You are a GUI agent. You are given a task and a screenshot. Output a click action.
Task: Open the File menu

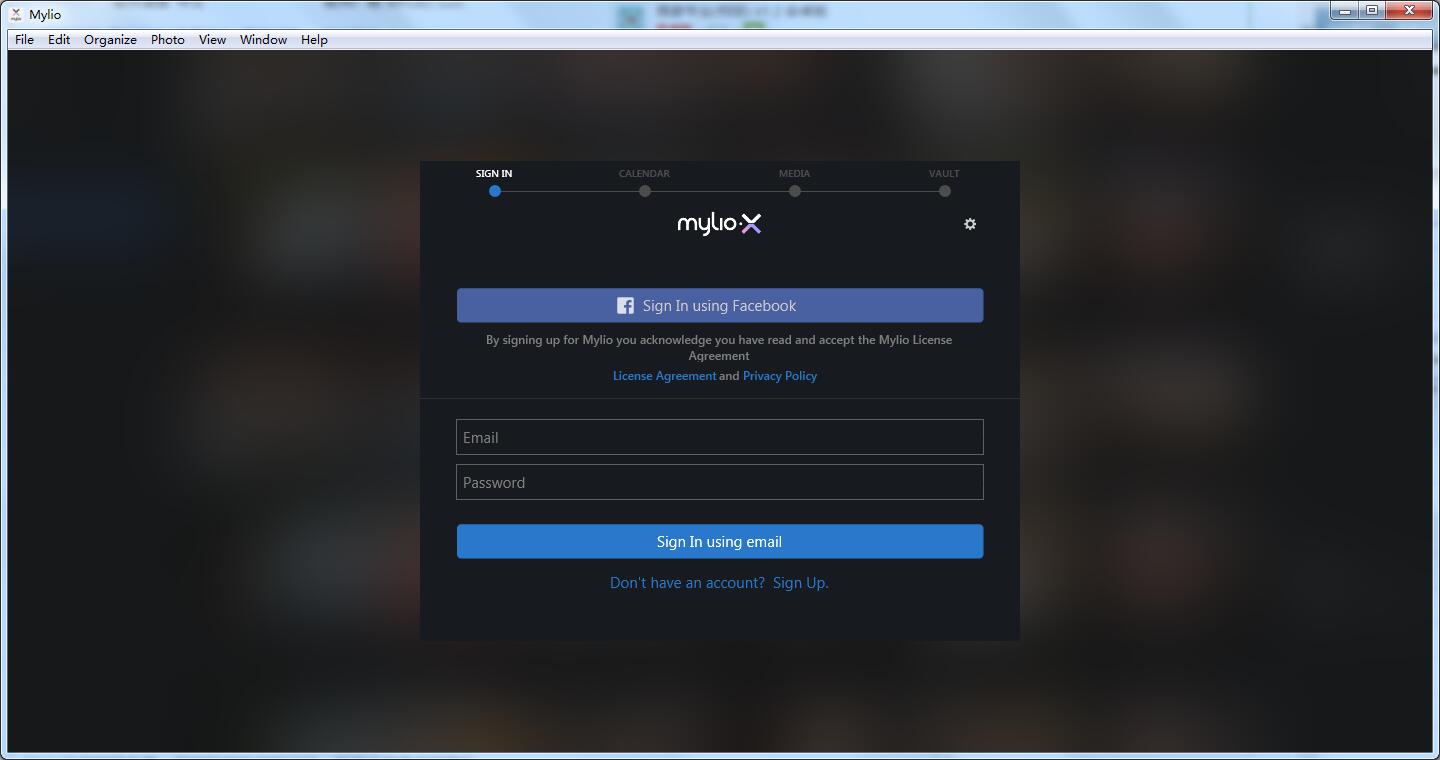pos(24,40)
